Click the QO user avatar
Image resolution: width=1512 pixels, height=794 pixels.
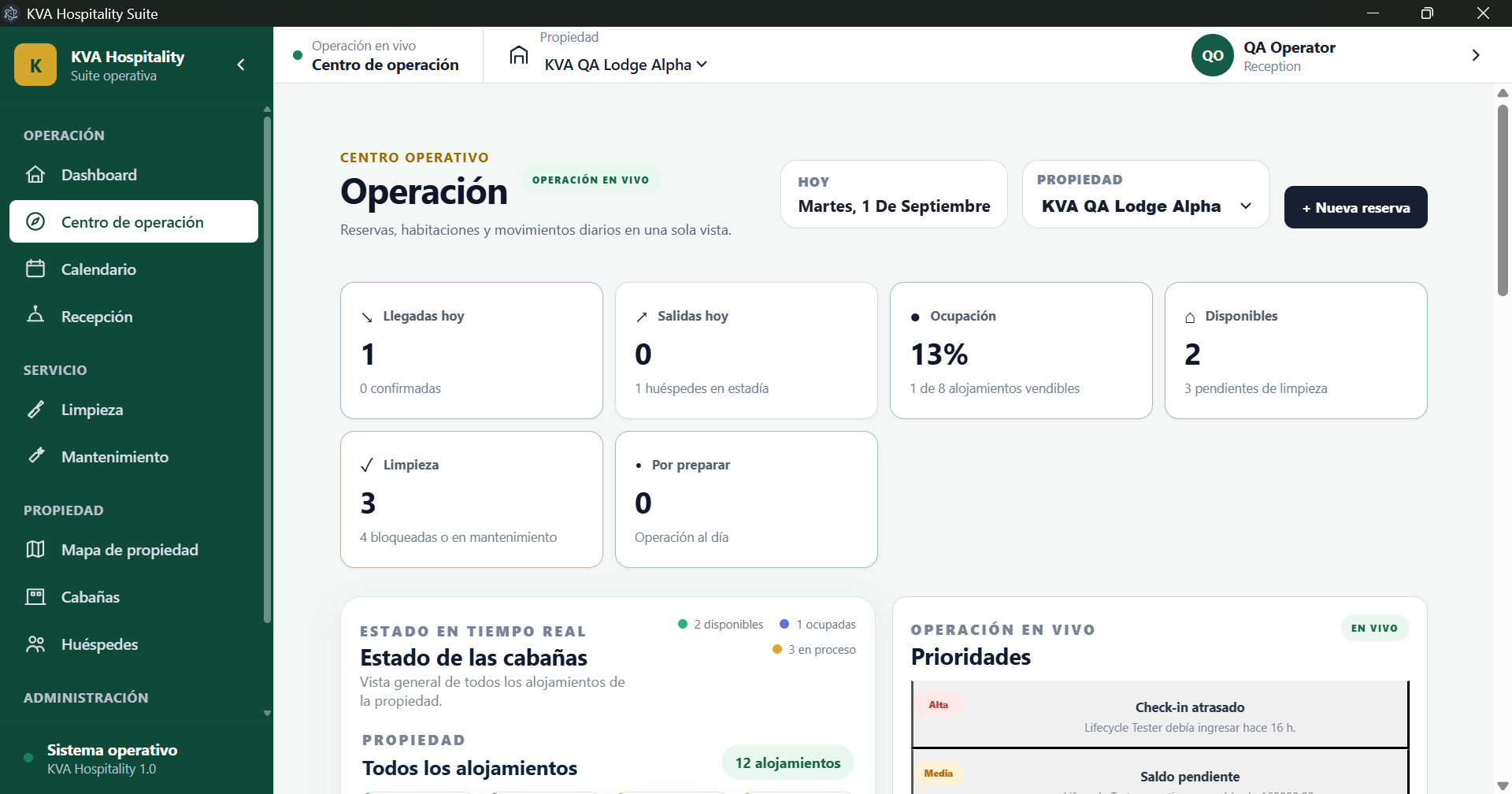point(1212,55)
